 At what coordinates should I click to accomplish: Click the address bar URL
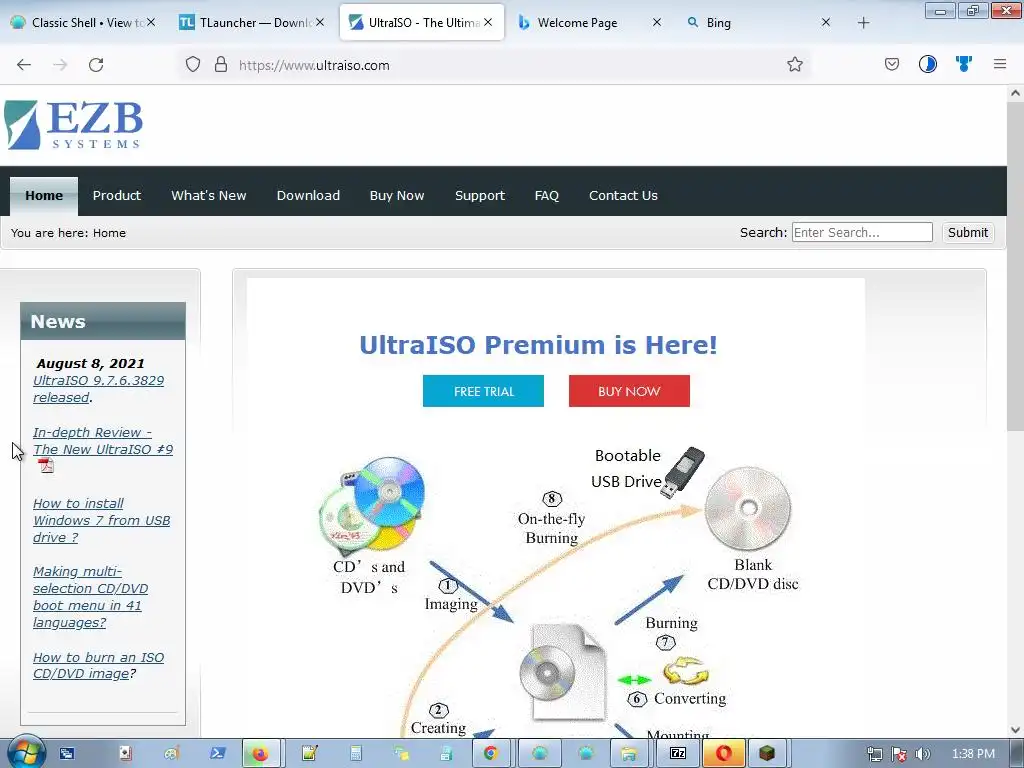(x=314, y=65)
